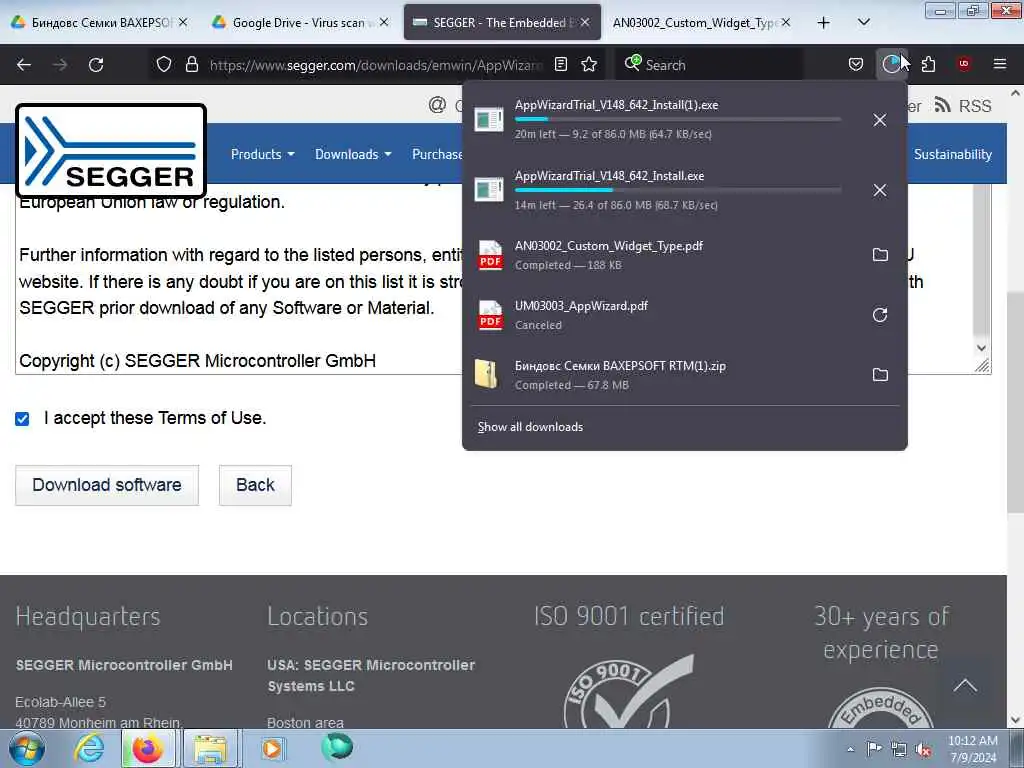Retry the canceled UM03003_AppWizard.pdf download

880,315
